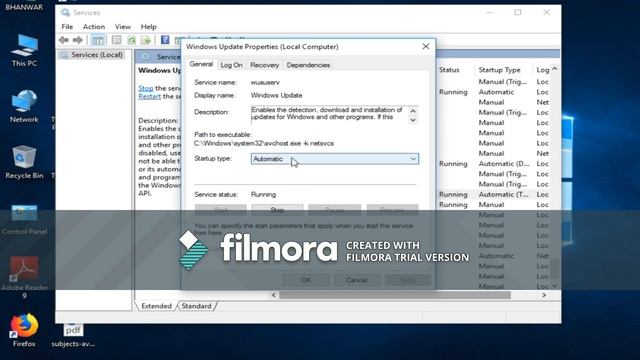The width and height of the screenshot is (640, 360).
Task: Click the horizontal scrollbar left arrow
Action: click(x=273, y=295)
